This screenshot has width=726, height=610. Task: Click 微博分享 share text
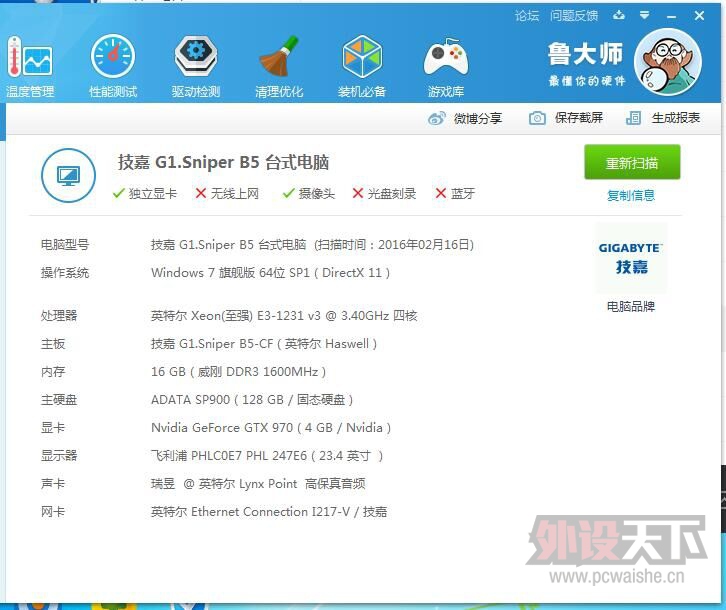[x=478, y=119]
